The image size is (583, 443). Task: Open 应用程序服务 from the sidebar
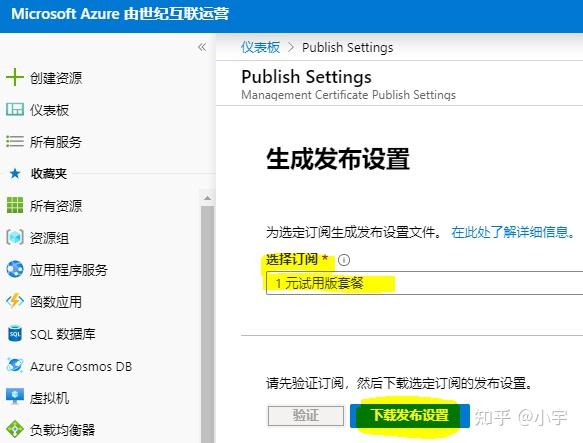69,270
